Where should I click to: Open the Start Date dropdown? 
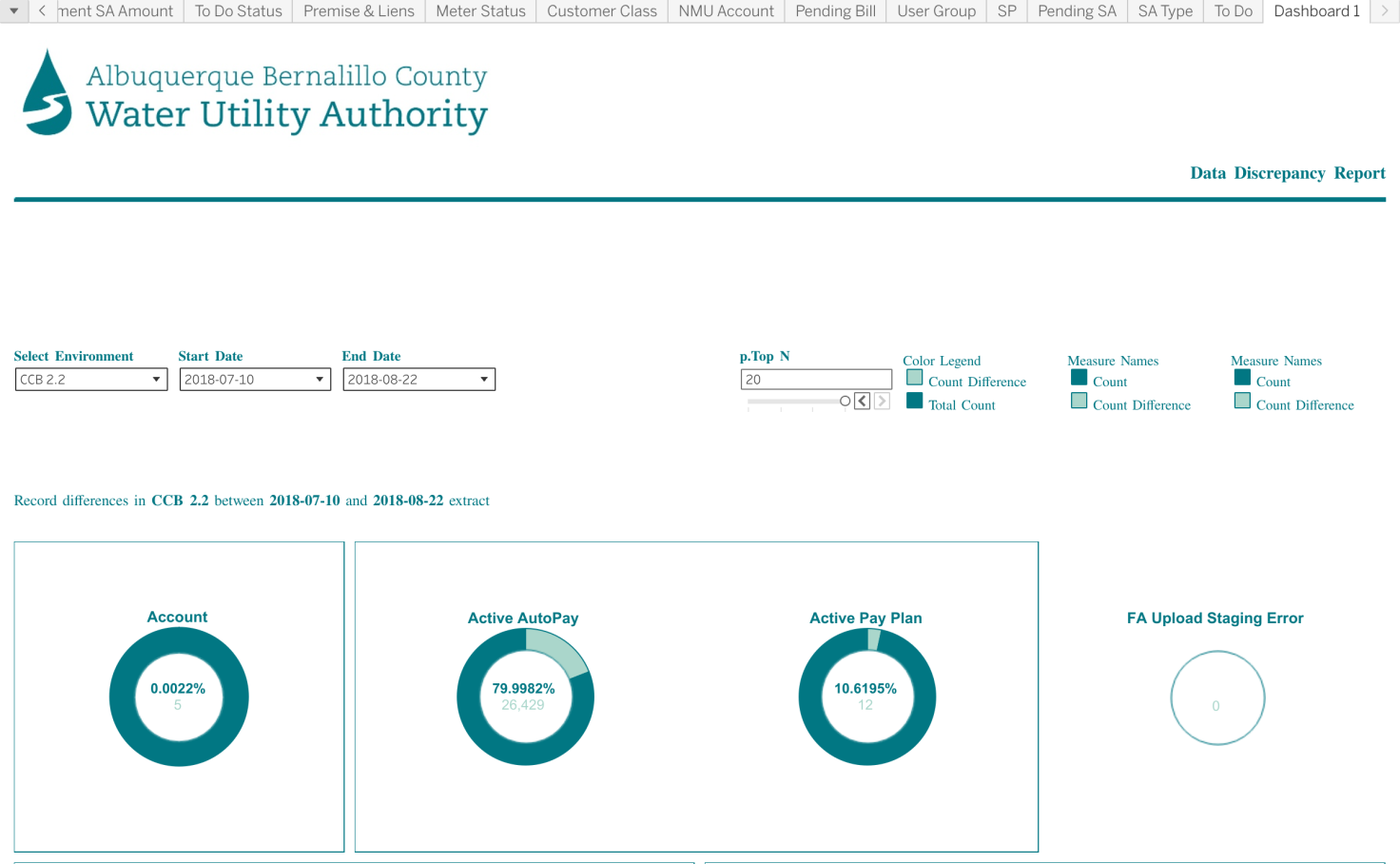click(320, 380)
